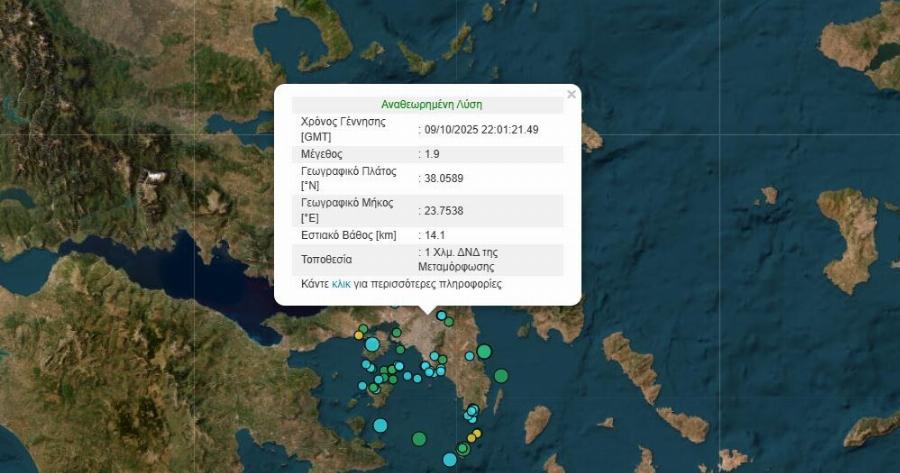900x473 pixels.
Task: Click the latitude value 38.0589
Action: point(444,178)
